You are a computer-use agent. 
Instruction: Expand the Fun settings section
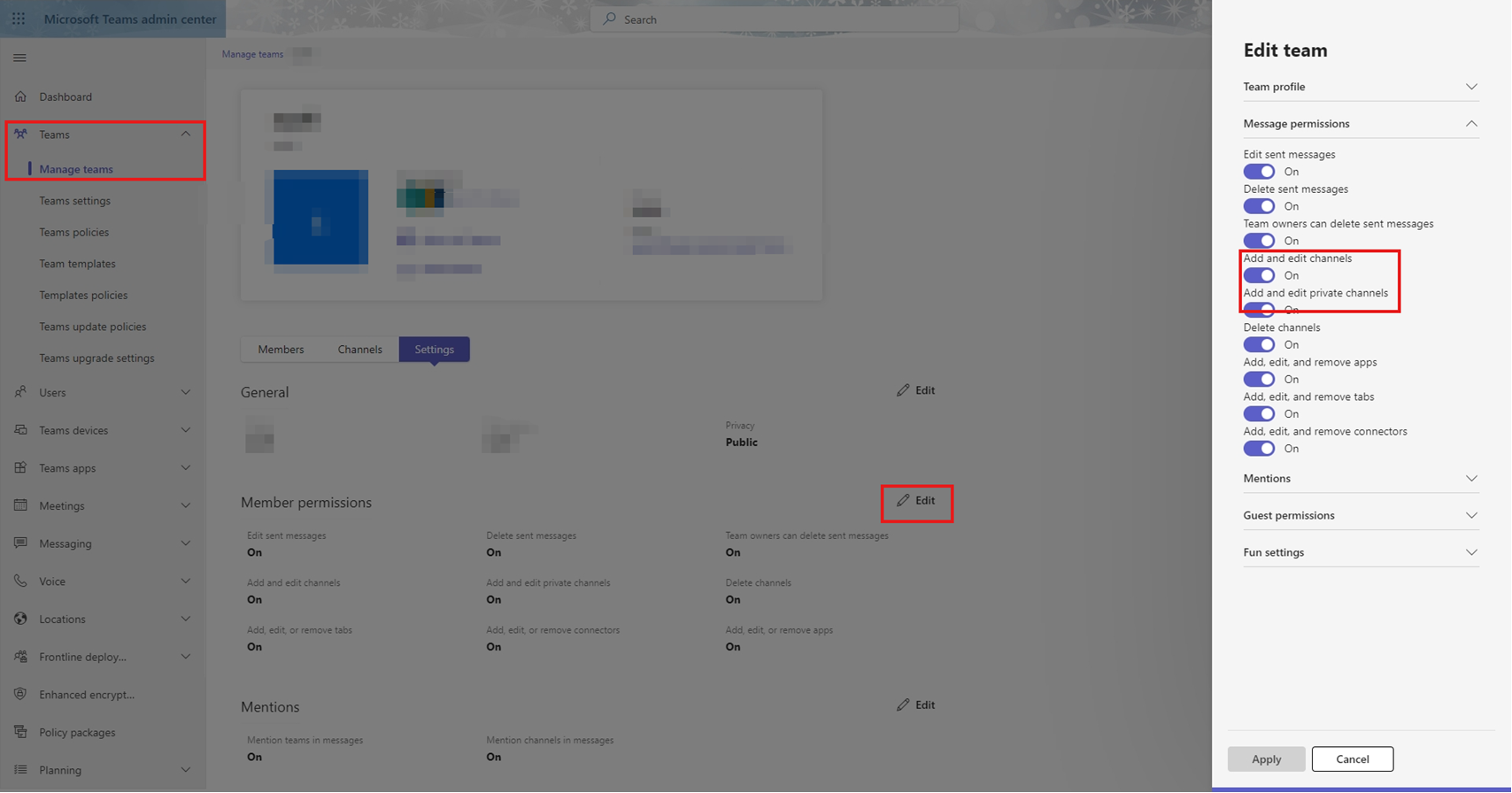1361,552
